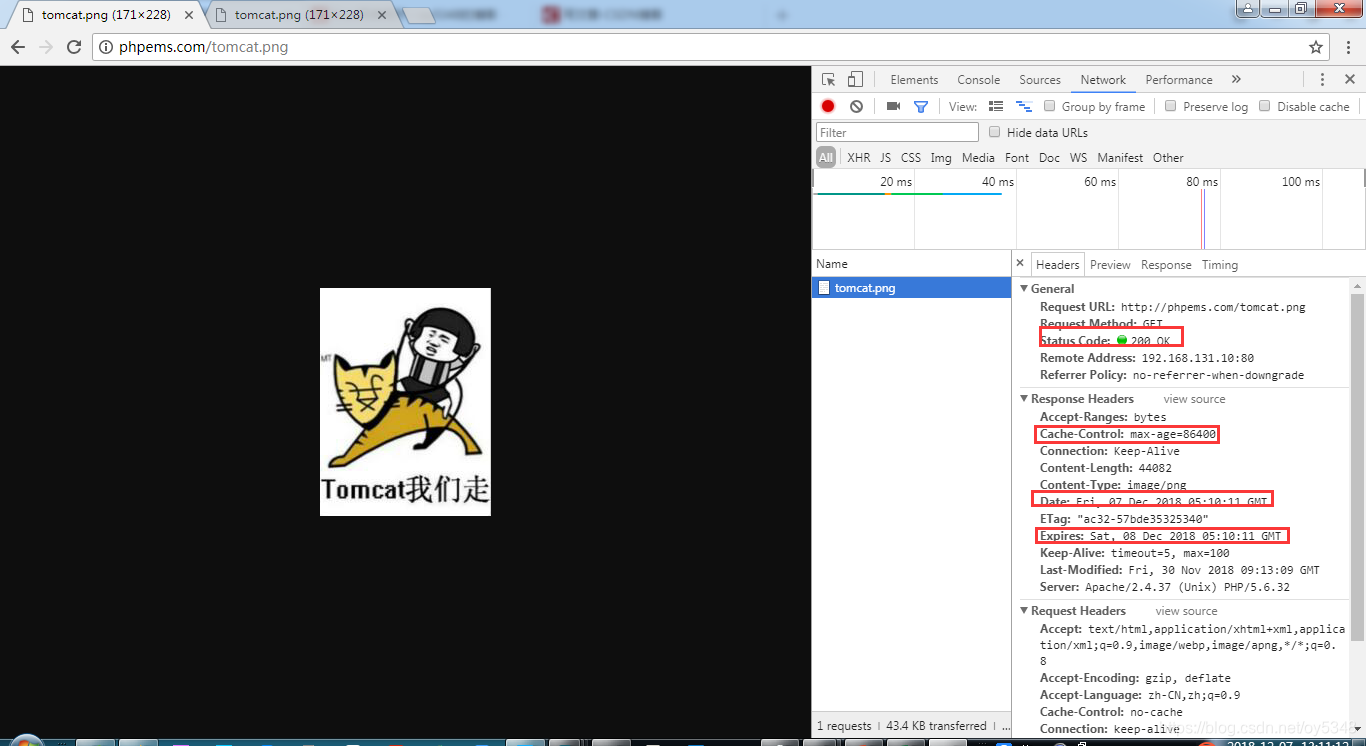Viewport: 1366px width, 746px height.
Task: View source of Response Headers
Action: tap(1194, 399)
